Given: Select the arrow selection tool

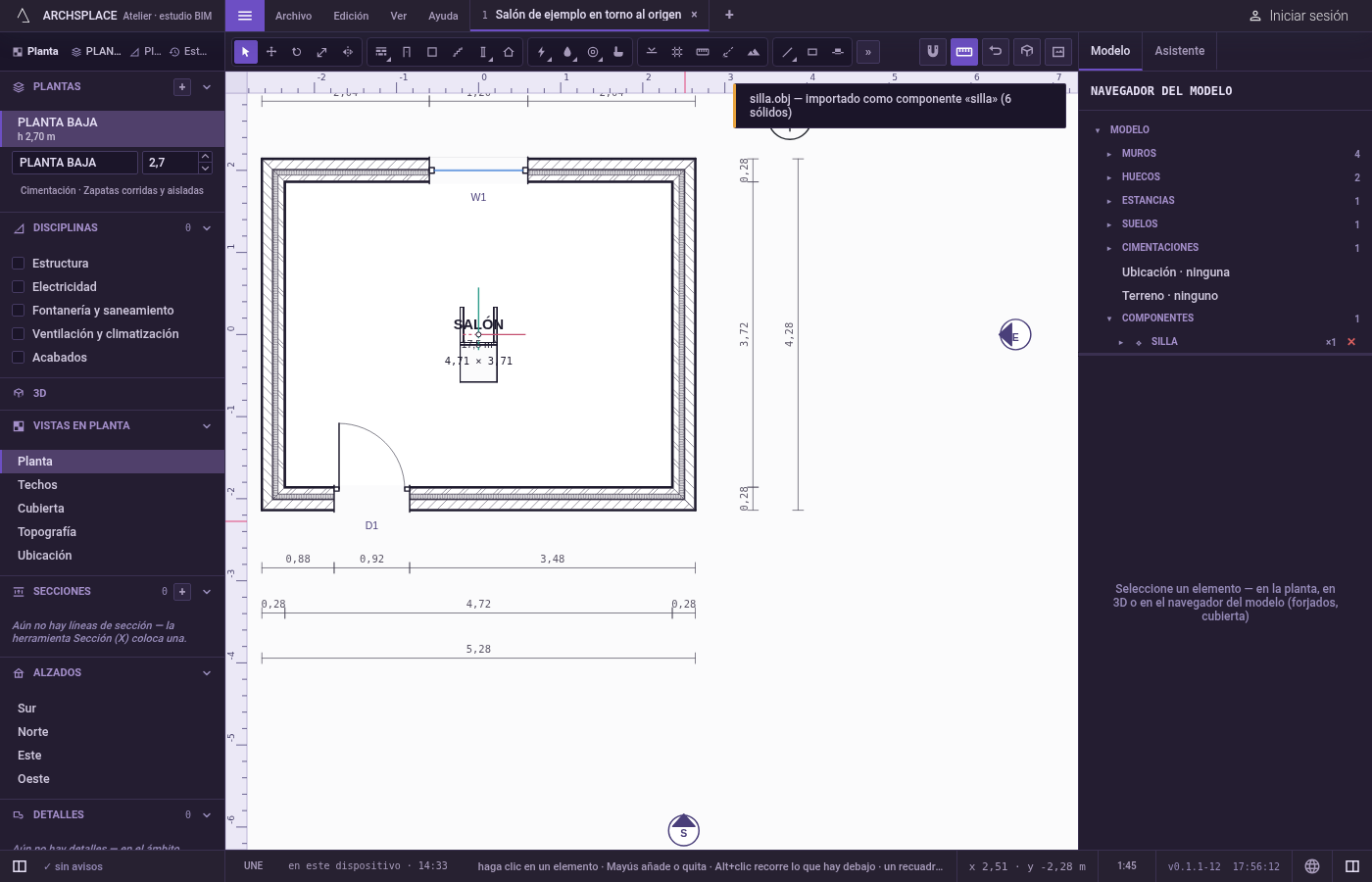Looking at the screenshot, I should 246,52.
